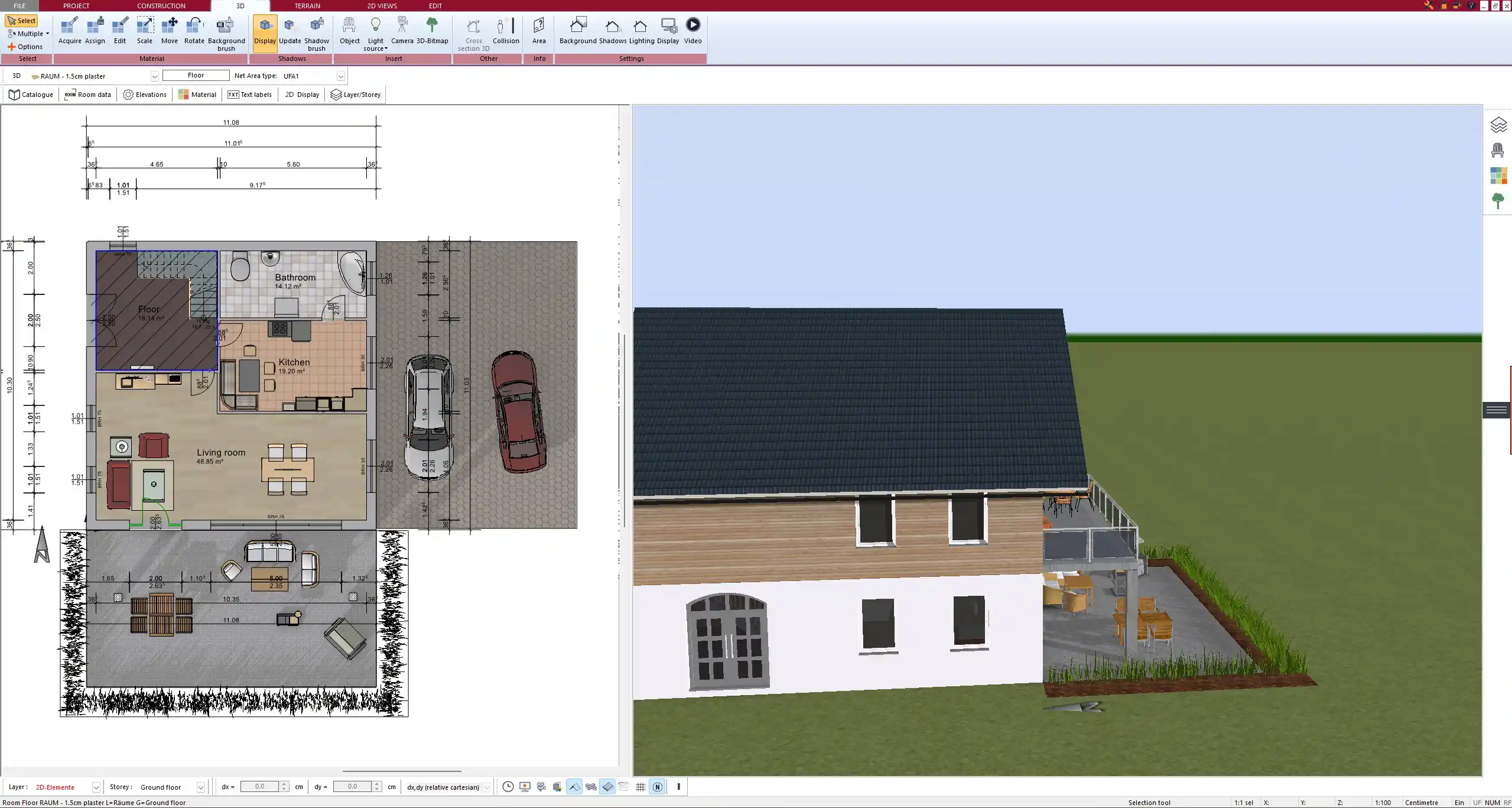
Task: Open the Cross section 3D tool
Action: [x=473, y=34]
